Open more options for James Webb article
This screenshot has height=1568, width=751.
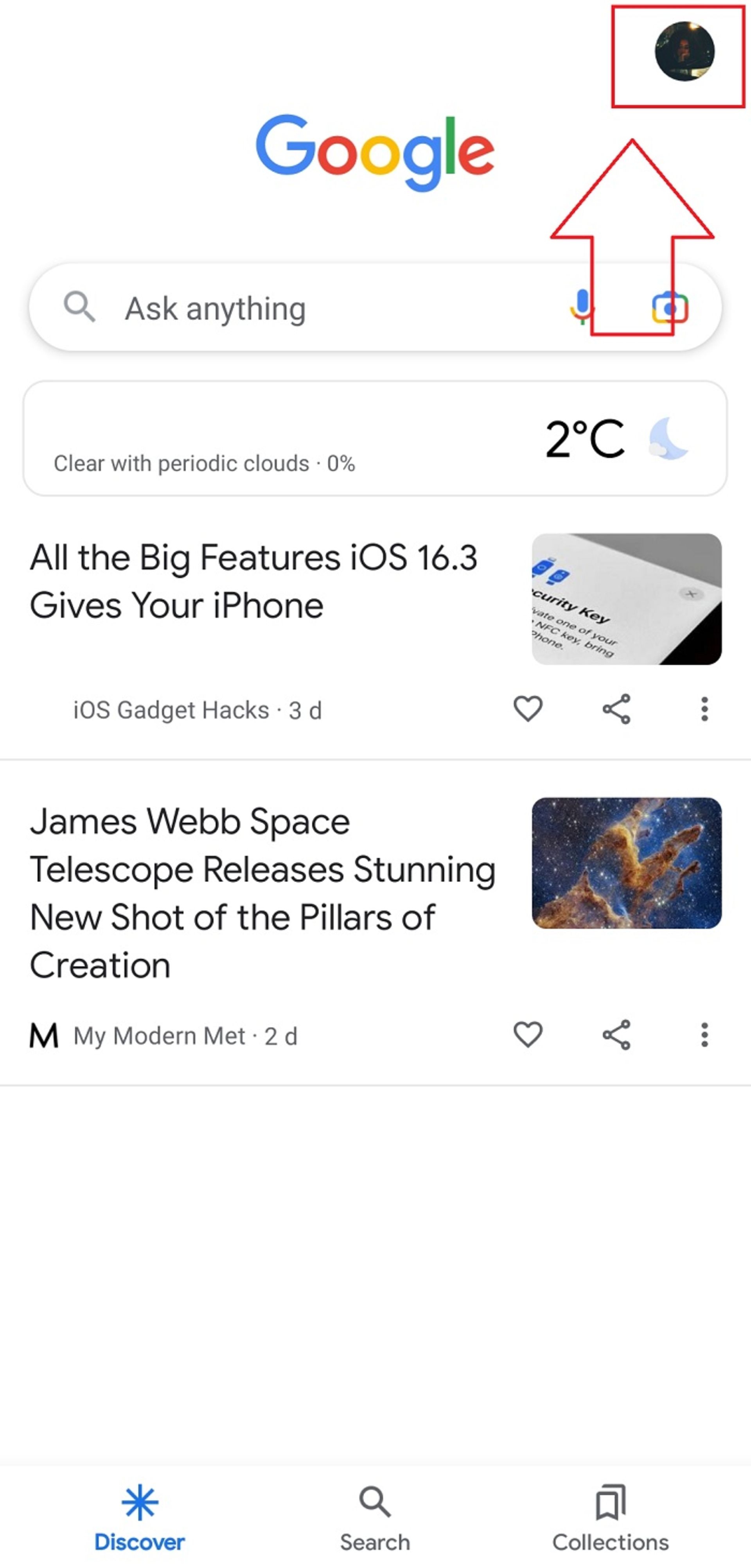pyautogui.click(x=704, y=1035)
